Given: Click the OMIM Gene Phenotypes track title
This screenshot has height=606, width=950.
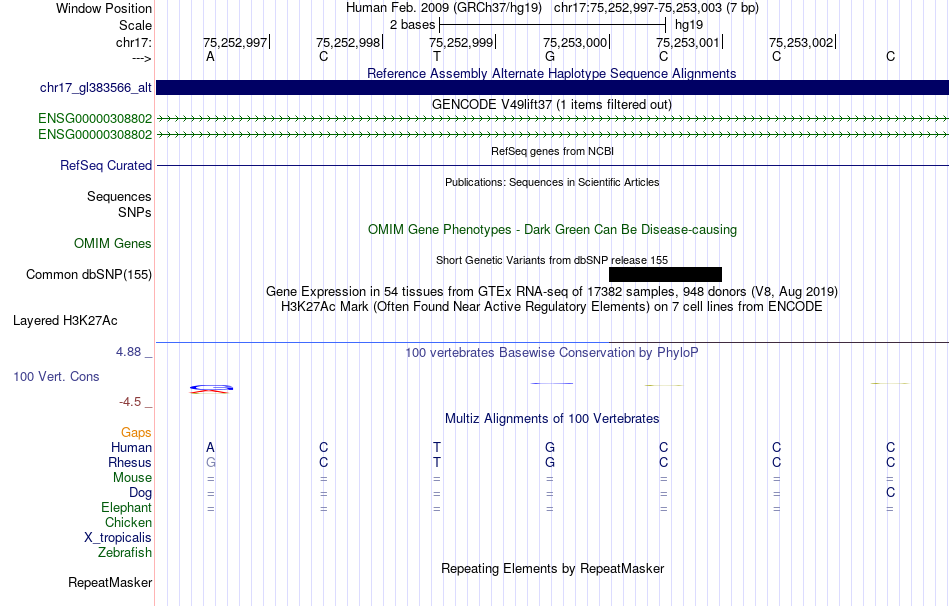Looking at the screenshot, I should pos(553,230).
